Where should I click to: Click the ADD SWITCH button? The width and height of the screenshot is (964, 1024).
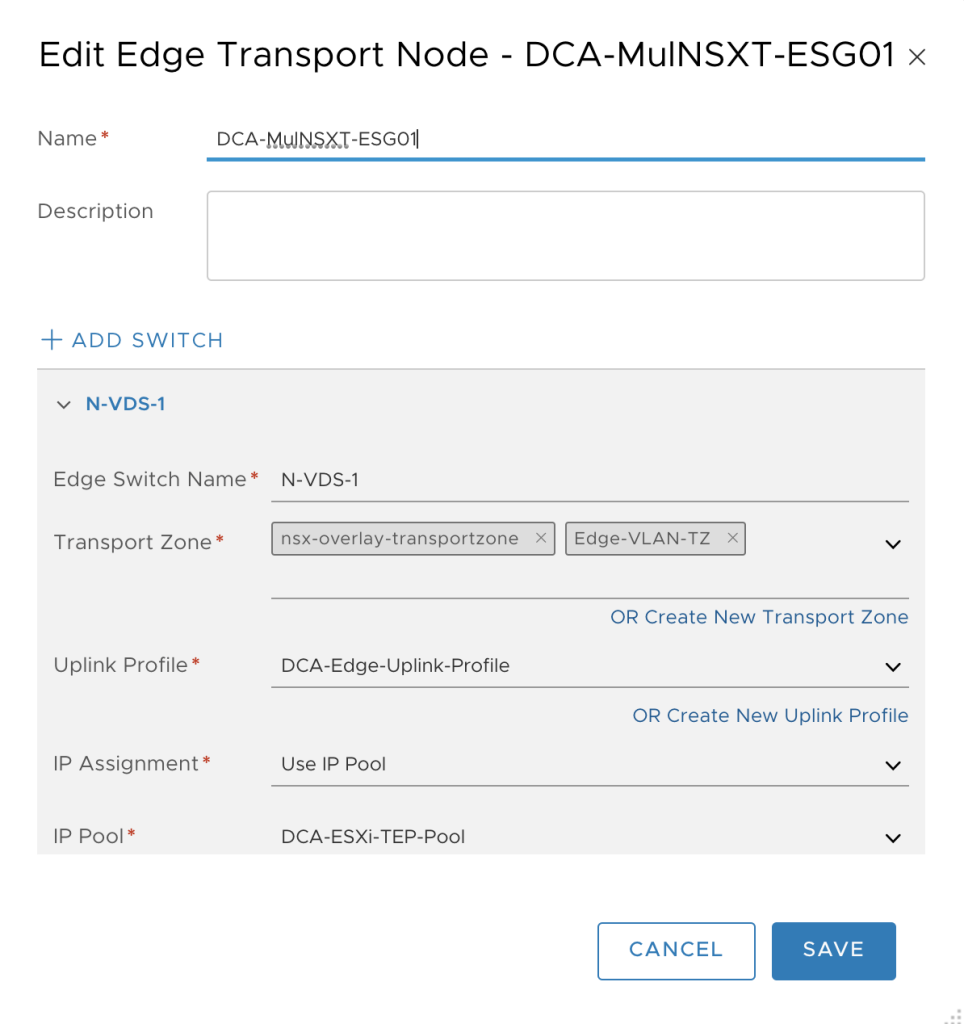[132, 340]
